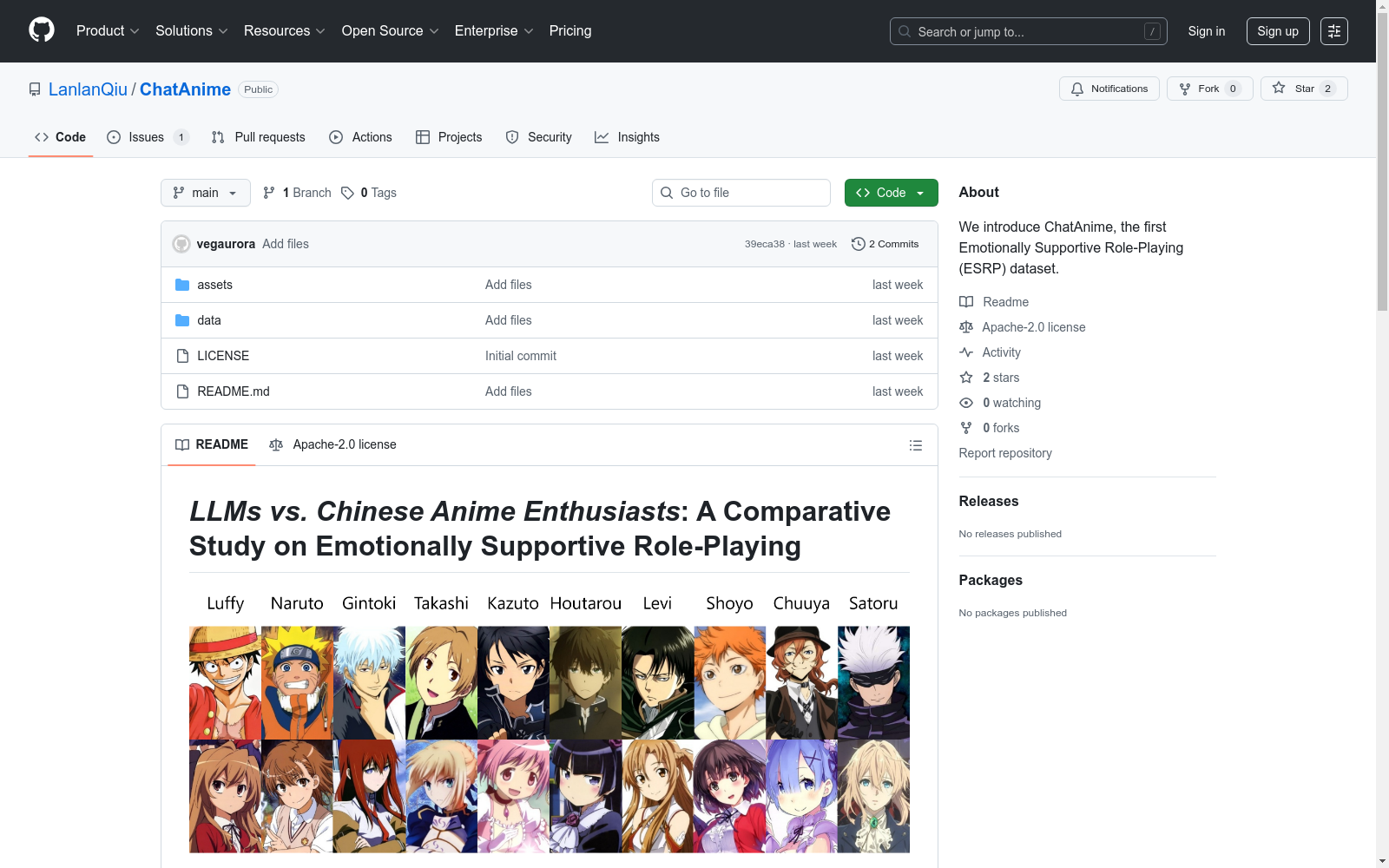Screen dimensions: 1389x868
Task: Open the data folder icon
Action: 182,320
